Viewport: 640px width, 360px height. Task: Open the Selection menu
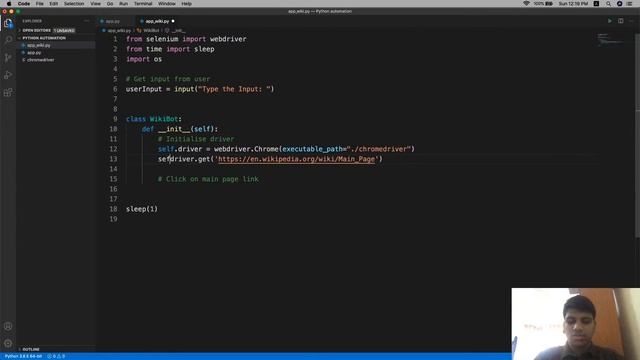click(74, 4)
